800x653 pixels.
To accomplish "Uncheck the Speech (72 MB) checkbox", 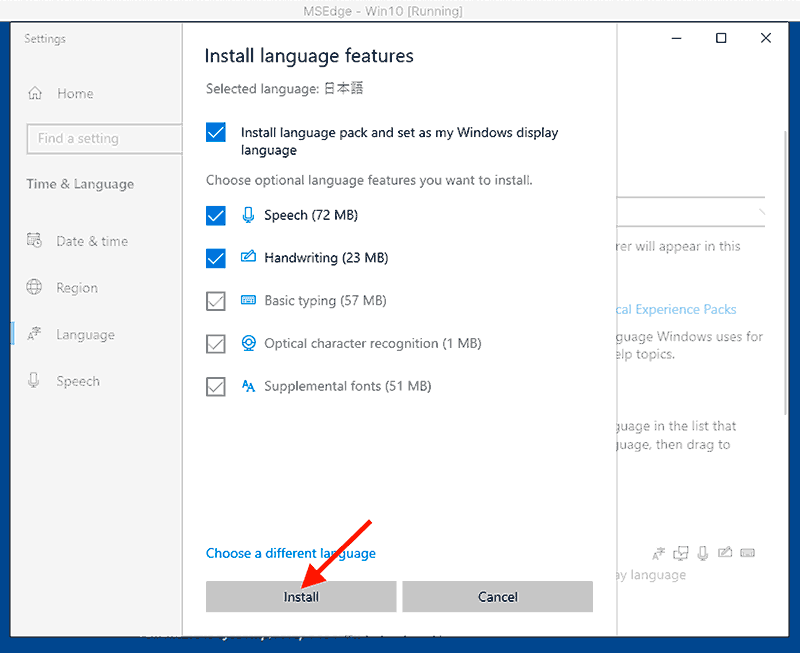I will pyautogui.click(x=216, y=216).
